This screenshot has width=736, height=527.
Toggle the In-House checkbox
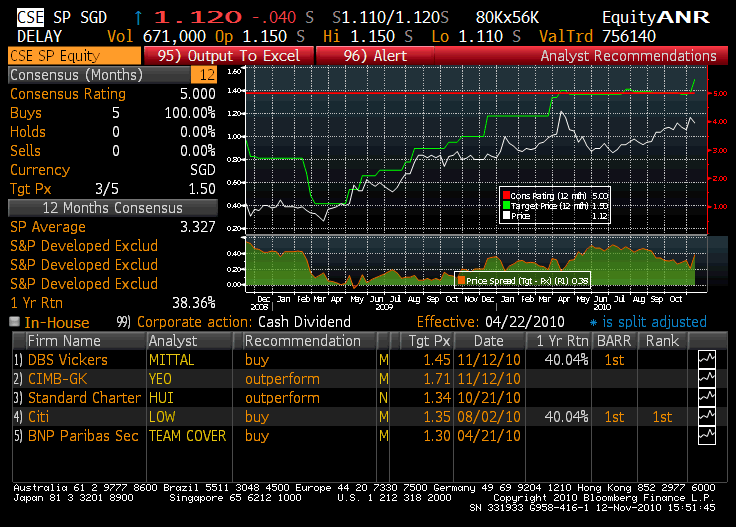(15, 321)
